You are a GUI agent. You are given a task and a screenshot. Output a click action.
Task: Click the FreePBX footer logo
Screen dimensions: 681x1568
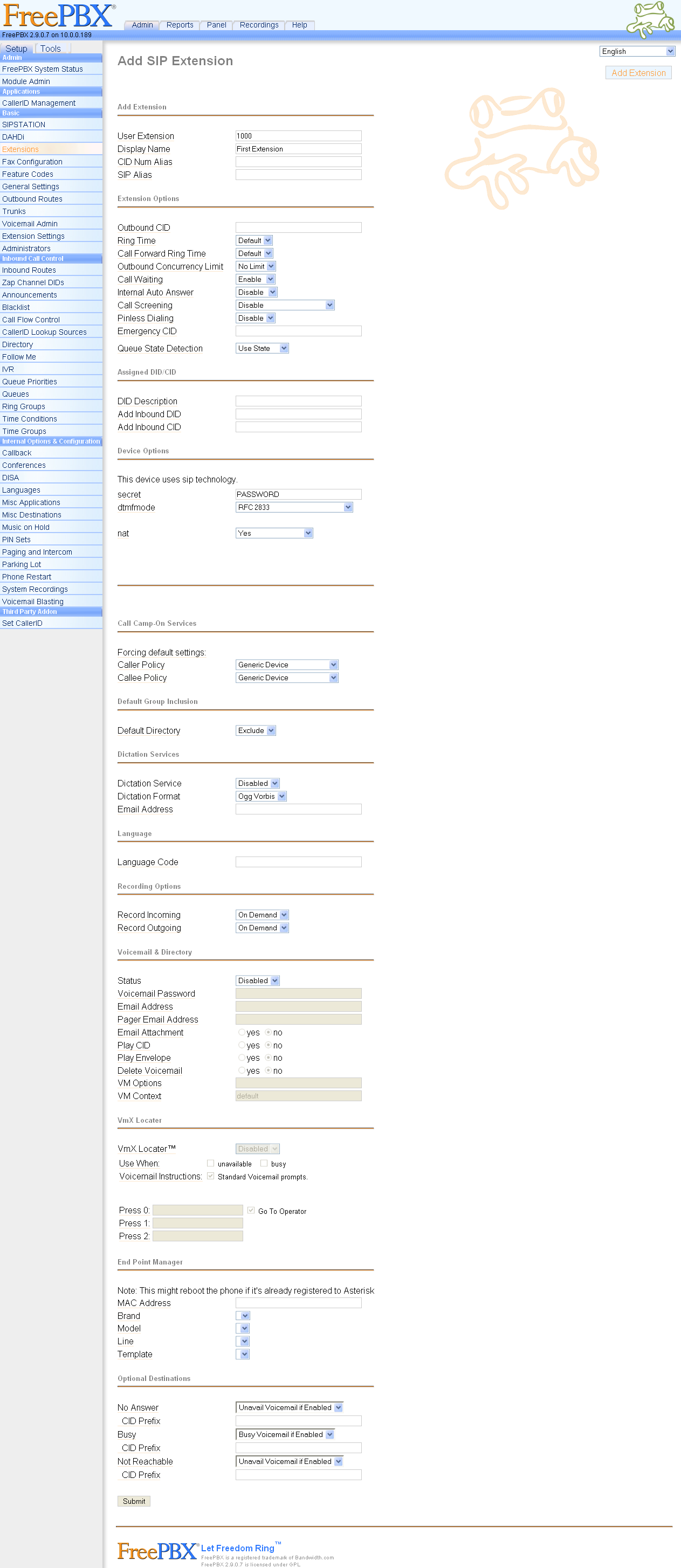(x=158, y=1550)
